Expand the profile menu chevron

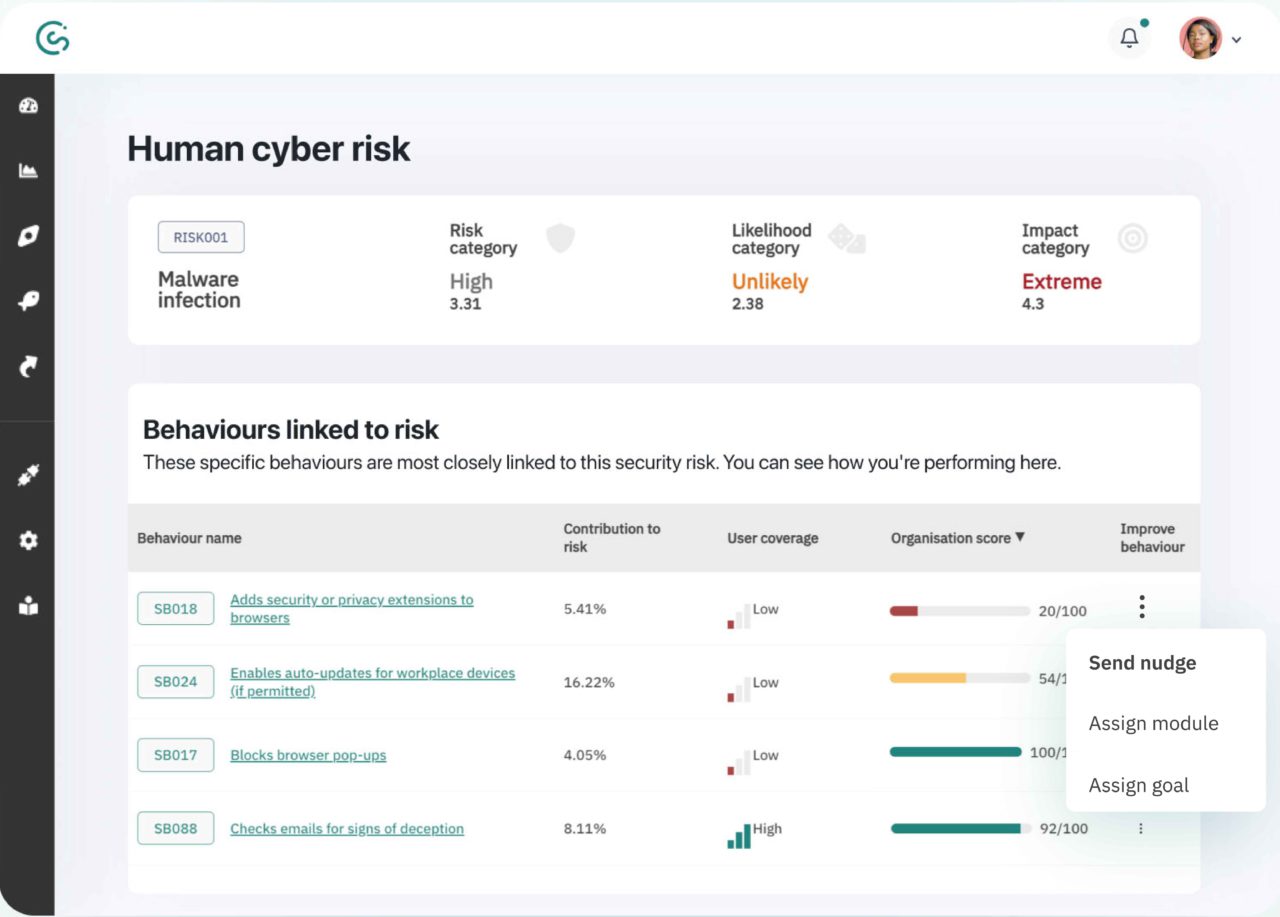(x=1237, y=39)
